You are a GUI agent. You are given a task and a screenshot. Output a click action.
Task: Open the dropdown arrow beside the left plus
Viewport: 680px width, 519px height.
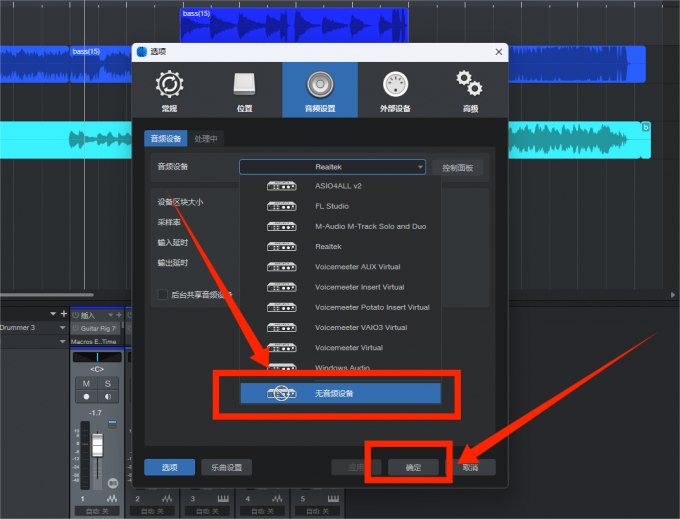point(53,313)
